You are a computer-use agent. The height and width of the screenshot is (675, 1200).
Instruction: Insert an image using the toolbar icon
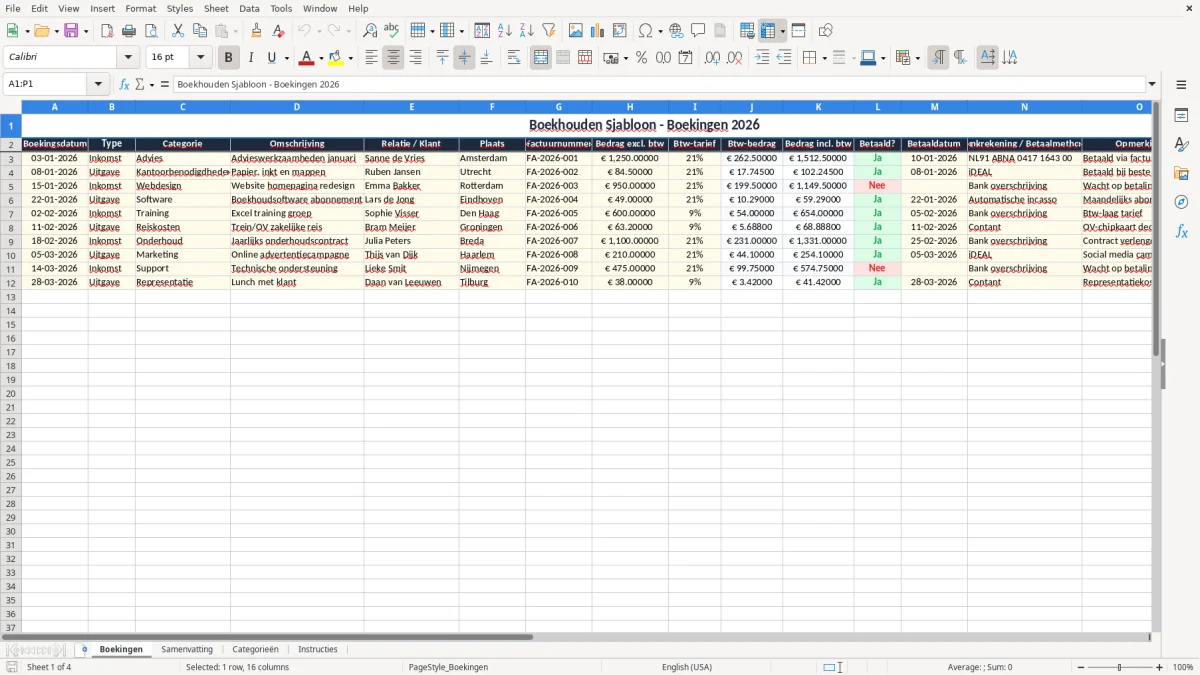tap(576, 31)
